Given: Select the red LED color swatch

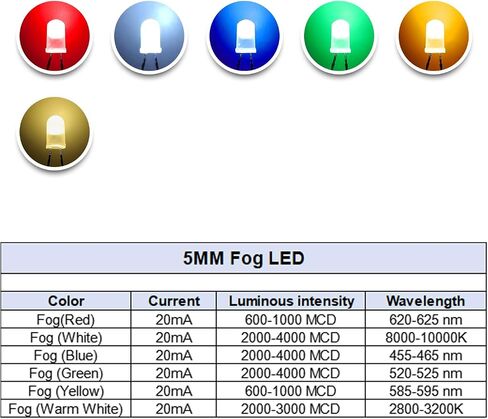Looking at the screenshot, I should 55,36.
